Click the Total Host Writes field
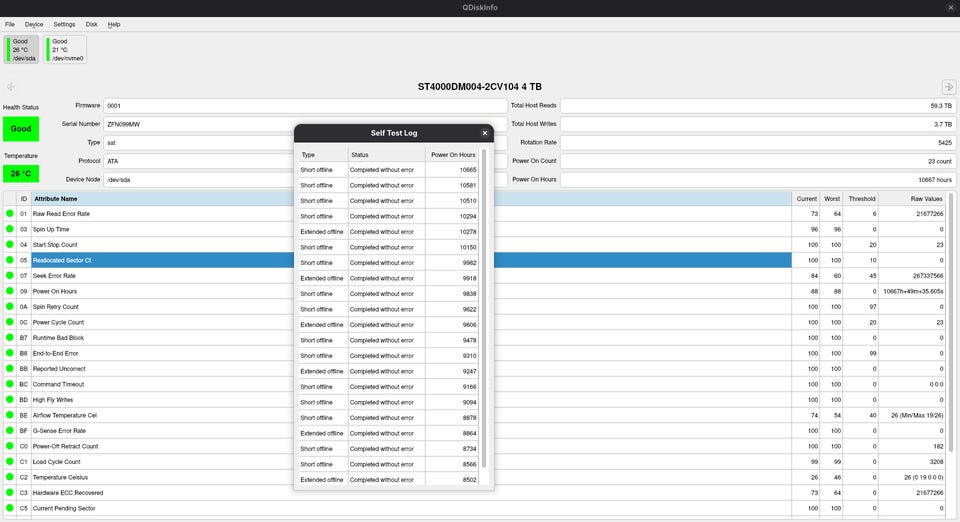 [x=758, y=124]
